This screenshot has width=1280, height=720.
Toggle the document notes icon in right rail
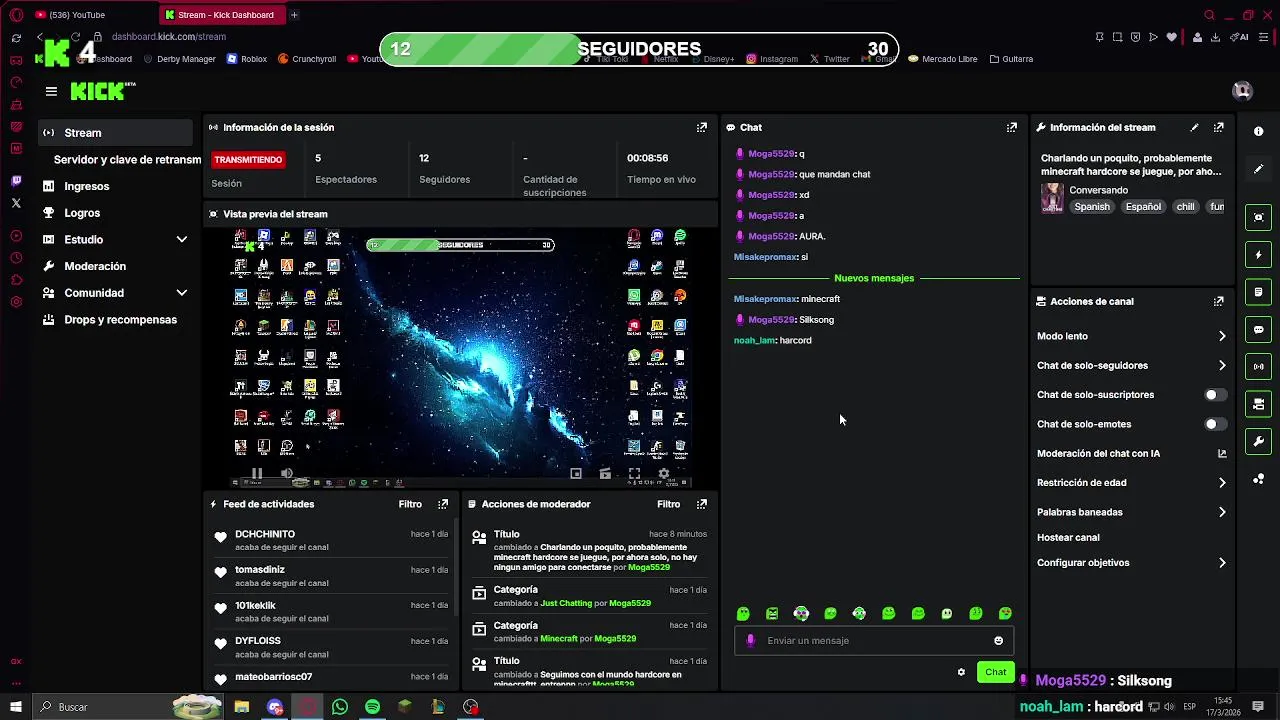(x=1259, y=292)
